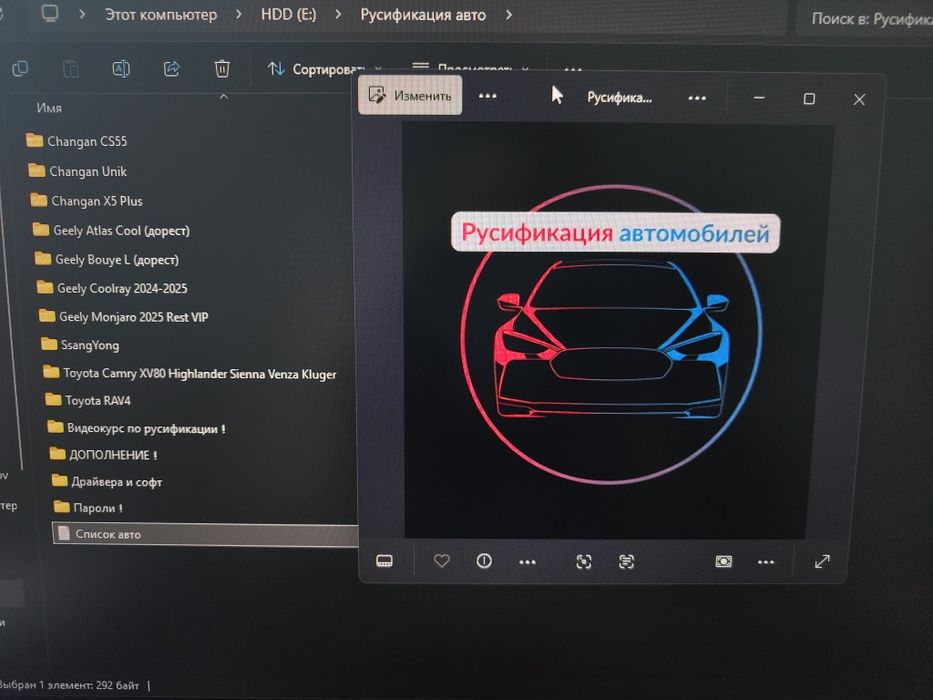Click the Русификация авто breadcrumb

click(423, 15)
